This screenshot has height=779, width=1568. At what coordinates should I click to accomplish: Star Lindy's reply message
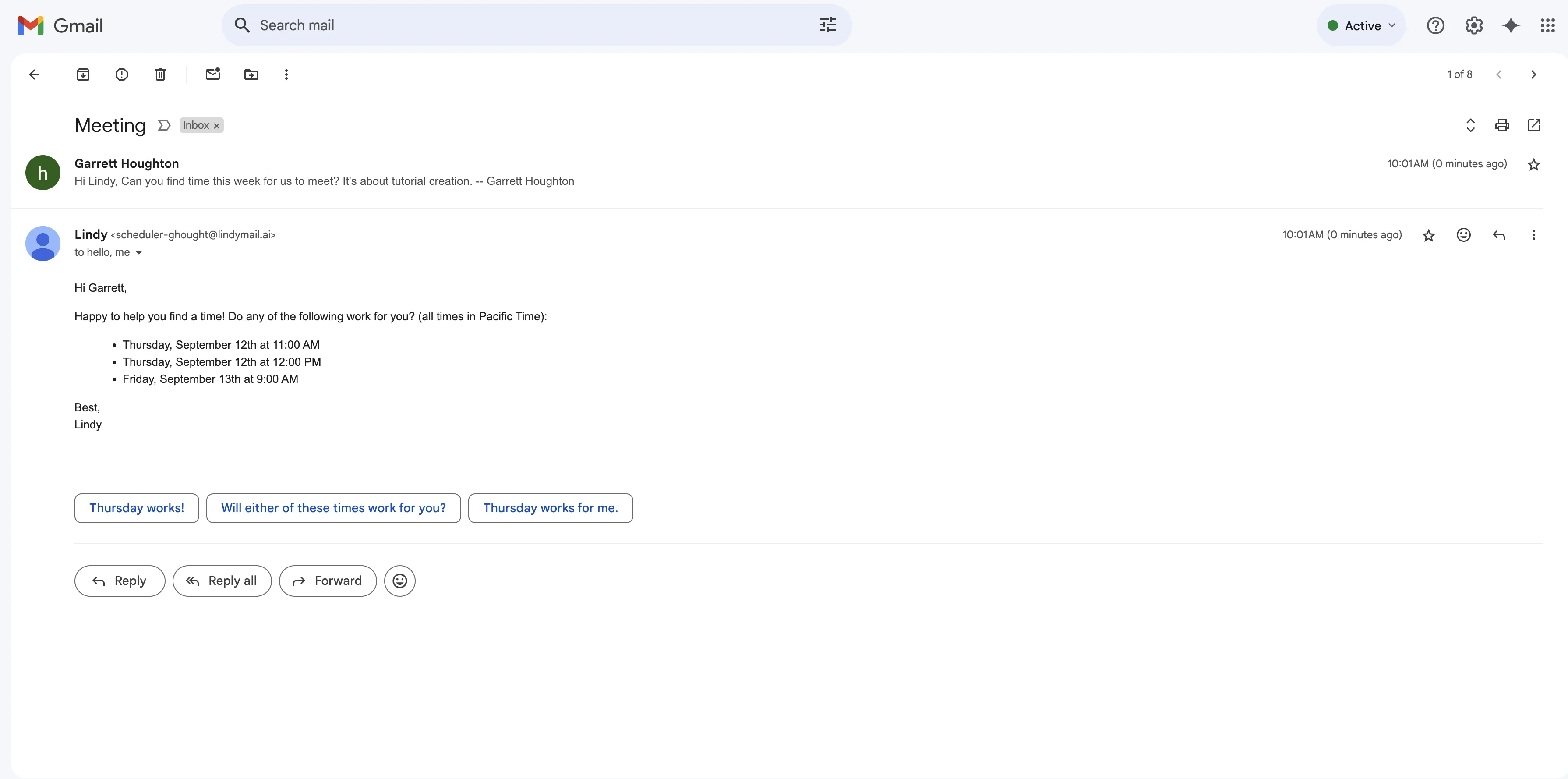tap(1428, 235)
